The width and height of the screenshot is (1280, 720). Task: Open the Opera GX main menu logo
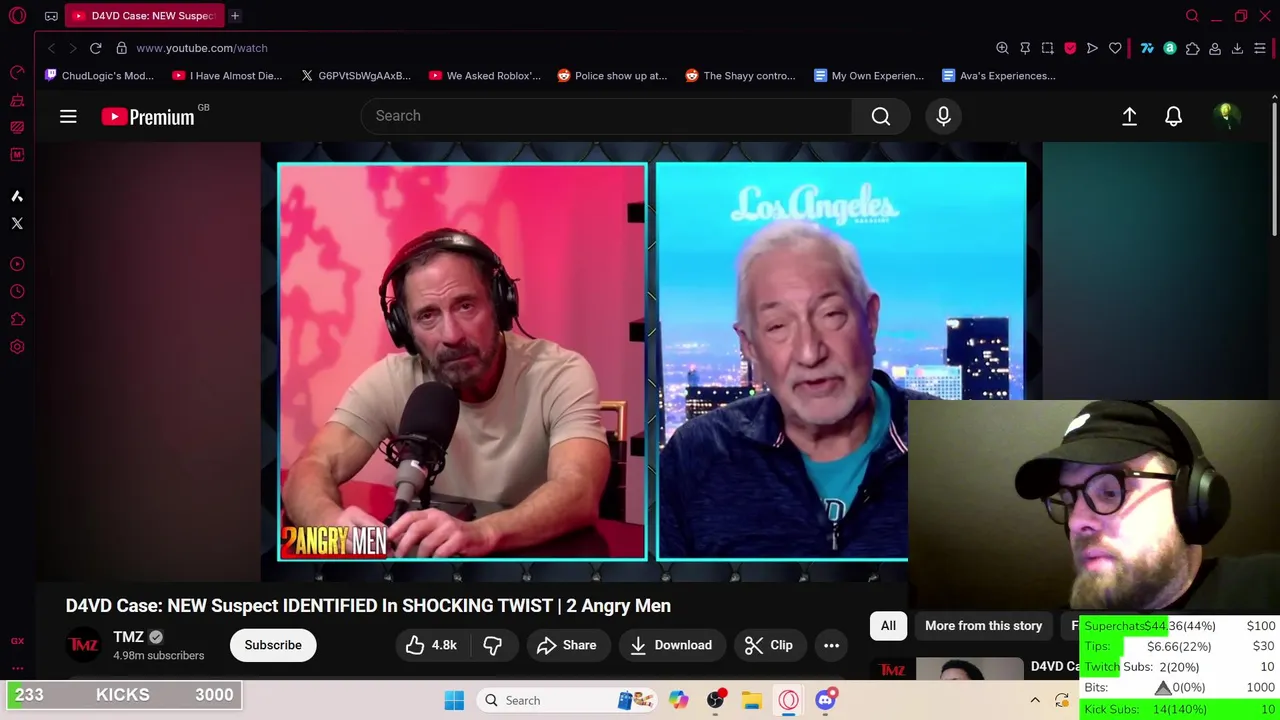coord(17,15)
